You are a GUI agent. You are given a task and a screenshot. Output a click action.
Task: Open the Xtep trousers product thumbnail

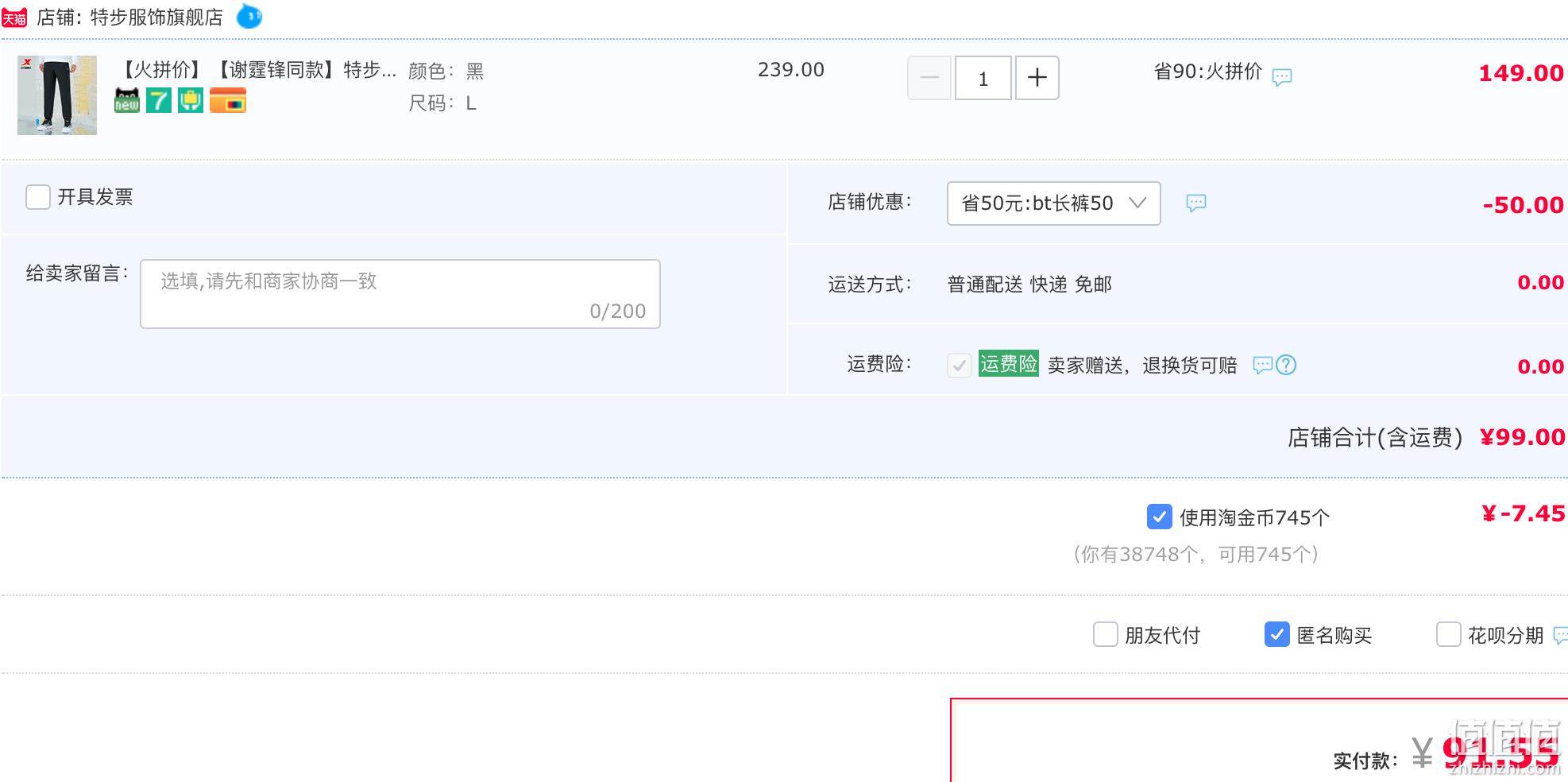[x=57, y=95]
